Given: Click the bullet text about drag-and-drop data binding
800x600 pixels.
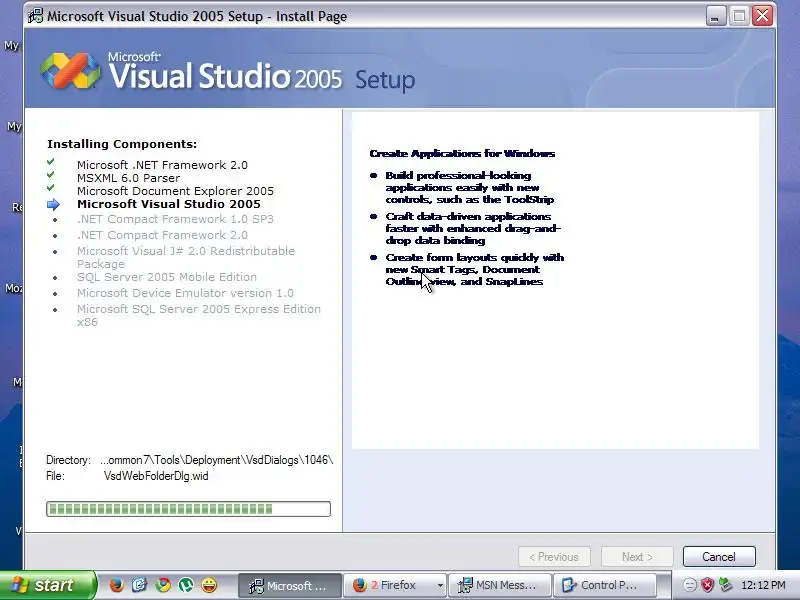Looking at the screenshot, I should [x=473, y=228].
